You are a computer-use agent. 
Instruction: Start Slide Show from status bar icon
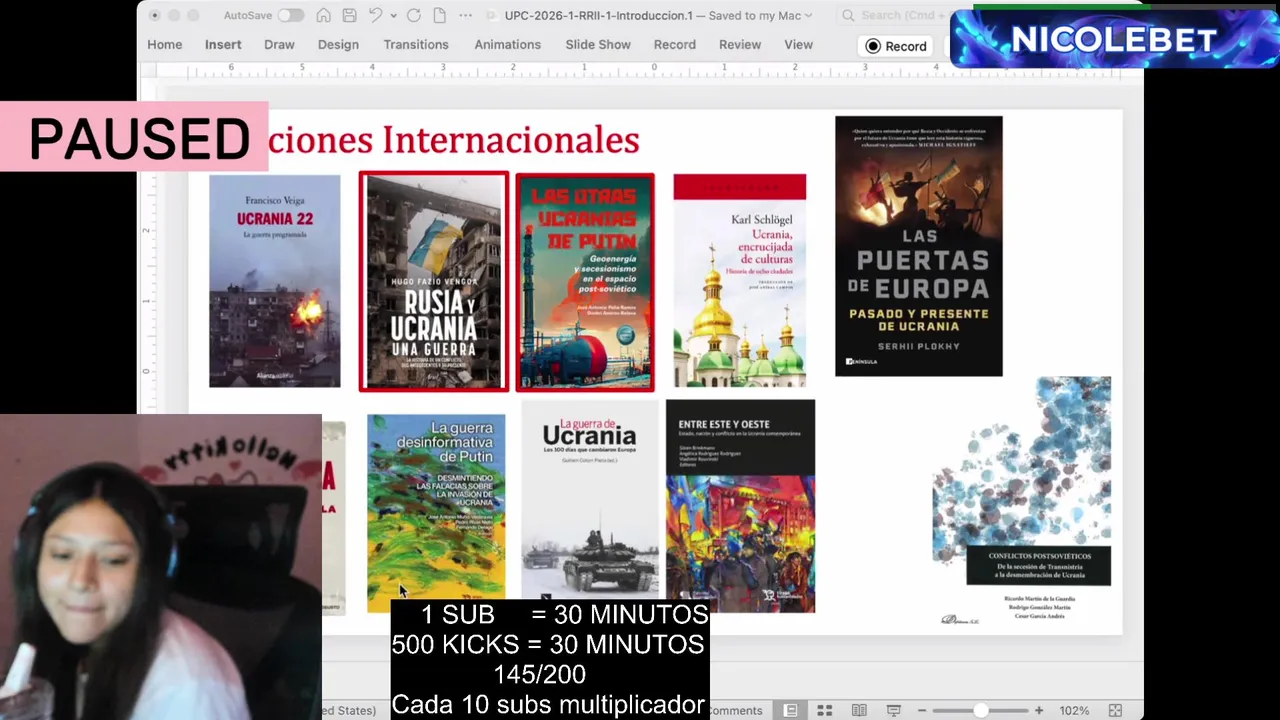[x=893, y=710]
